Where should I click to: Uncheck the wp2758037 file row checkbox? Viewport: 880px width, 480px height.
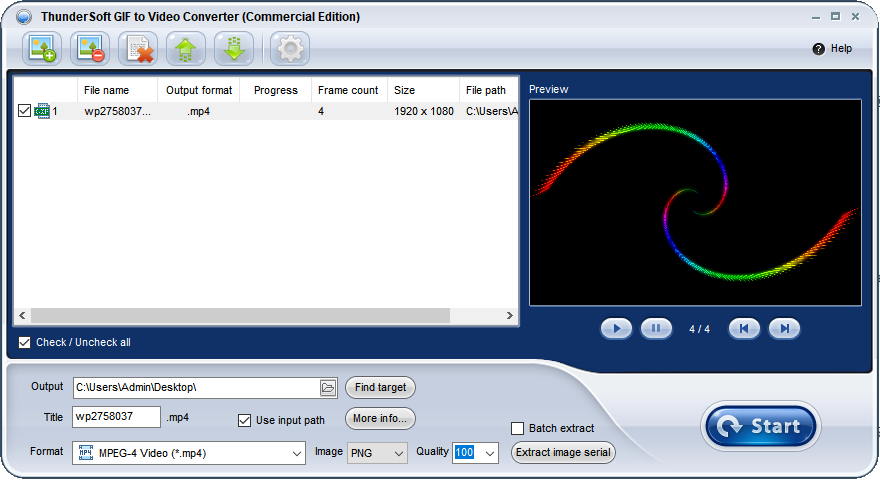click(x=25, y=111)
